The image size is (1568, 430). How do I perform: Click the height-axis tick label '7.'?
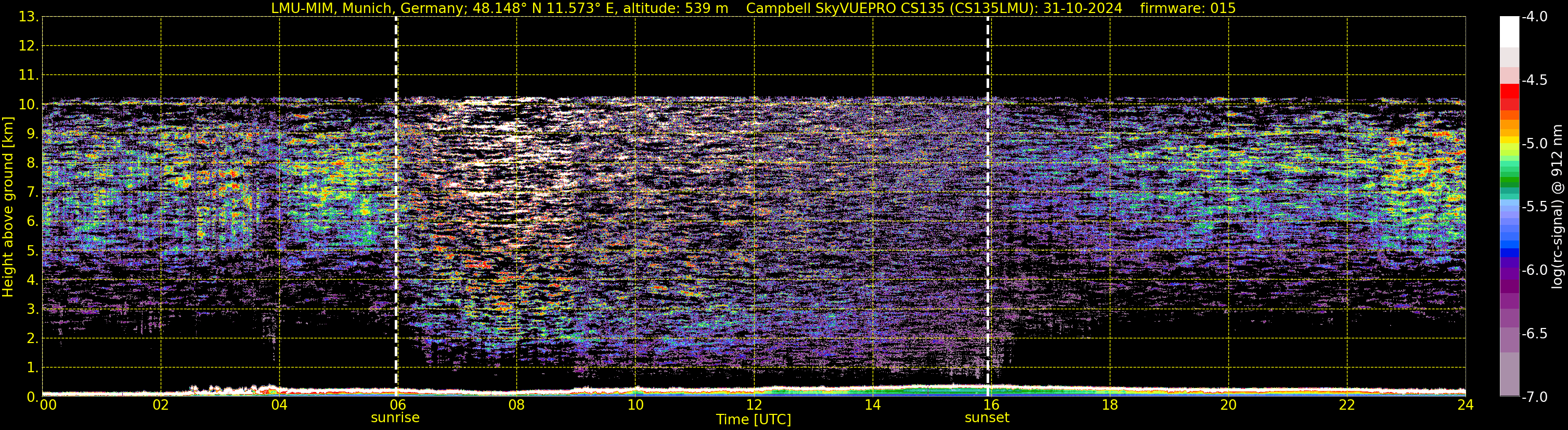[33, 193]
